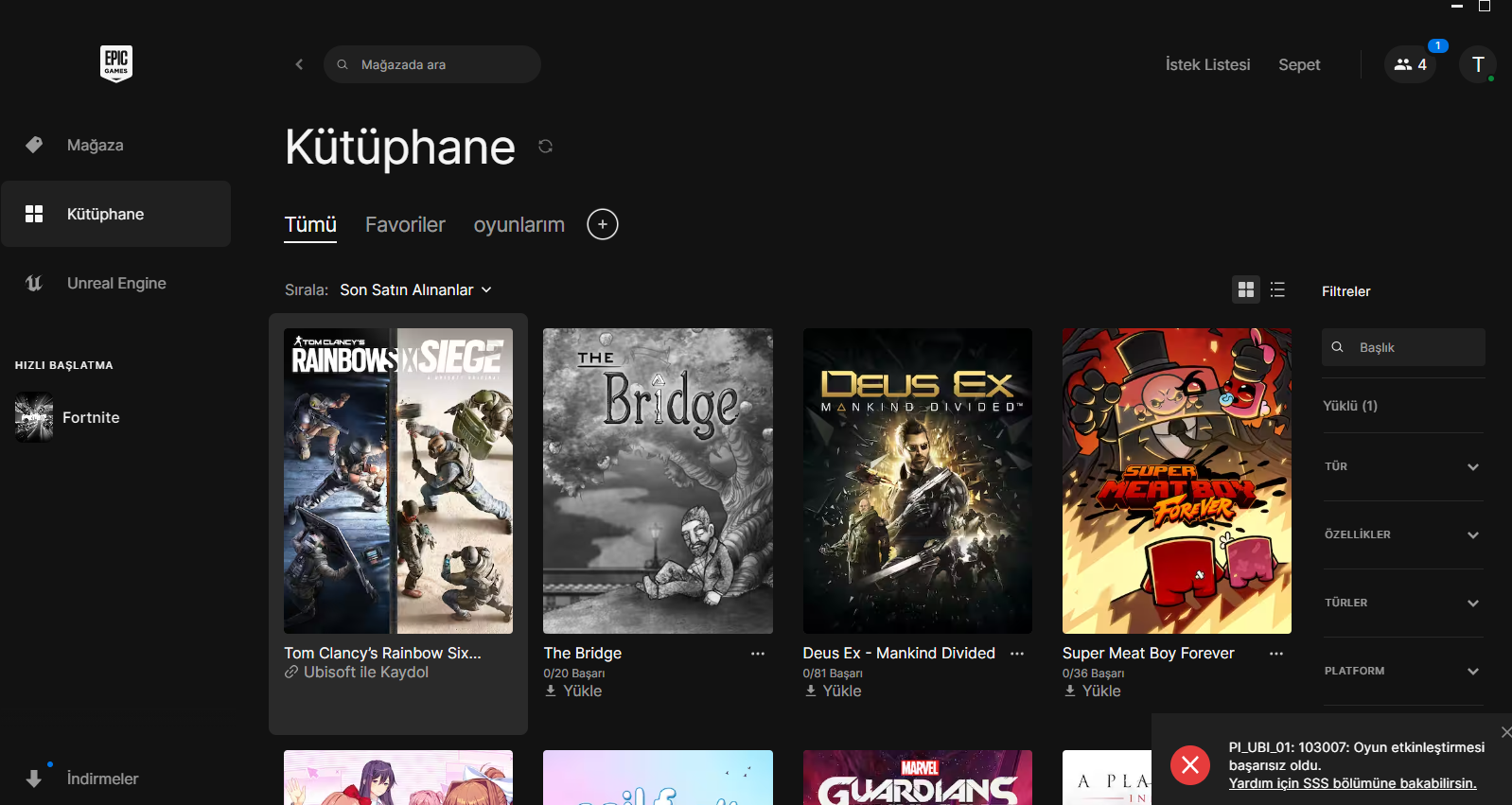This screenshot has height=805, width=1512.
Task: Click the red error icon in notification
Action: tap(1190, 764)
